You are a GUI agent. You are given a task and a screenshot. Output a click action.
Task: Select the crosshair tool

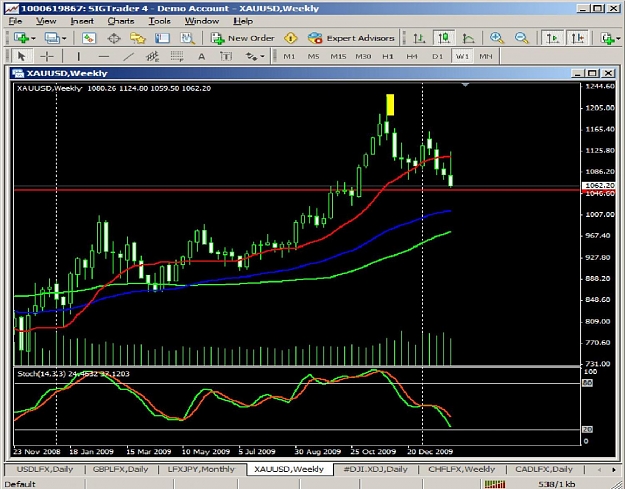point(47,56)
